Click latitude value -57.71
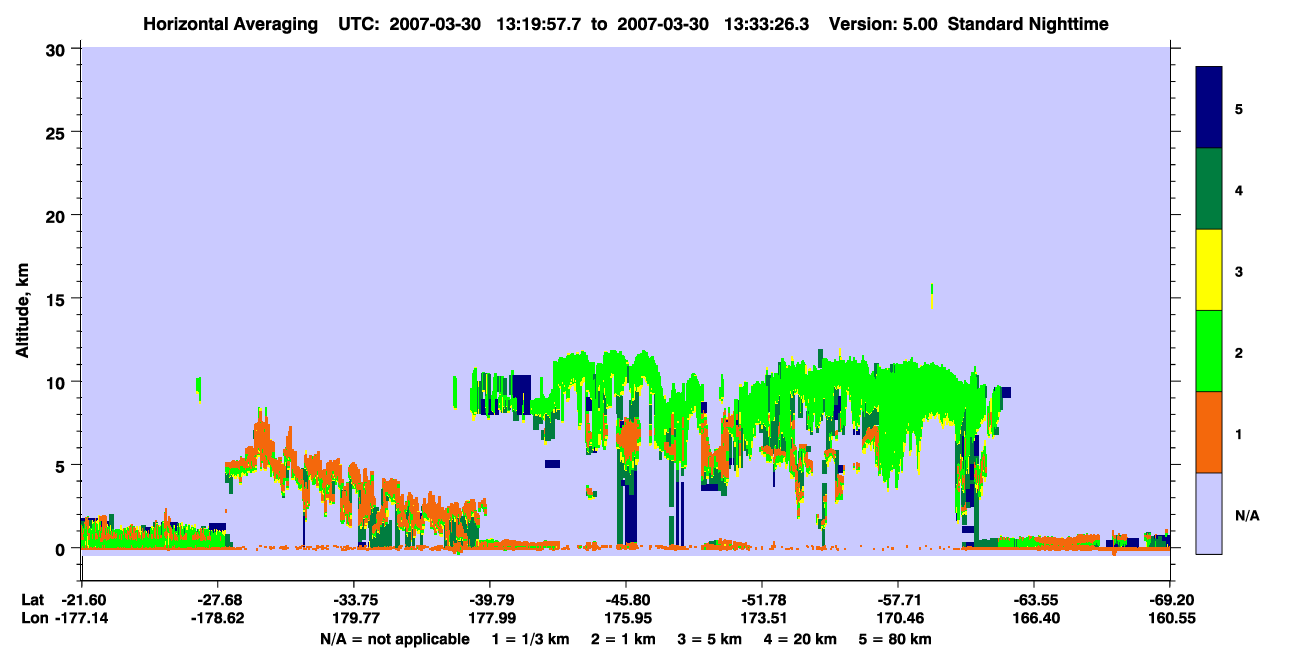Screen dimensions: 1300x667 click(898, 600)
